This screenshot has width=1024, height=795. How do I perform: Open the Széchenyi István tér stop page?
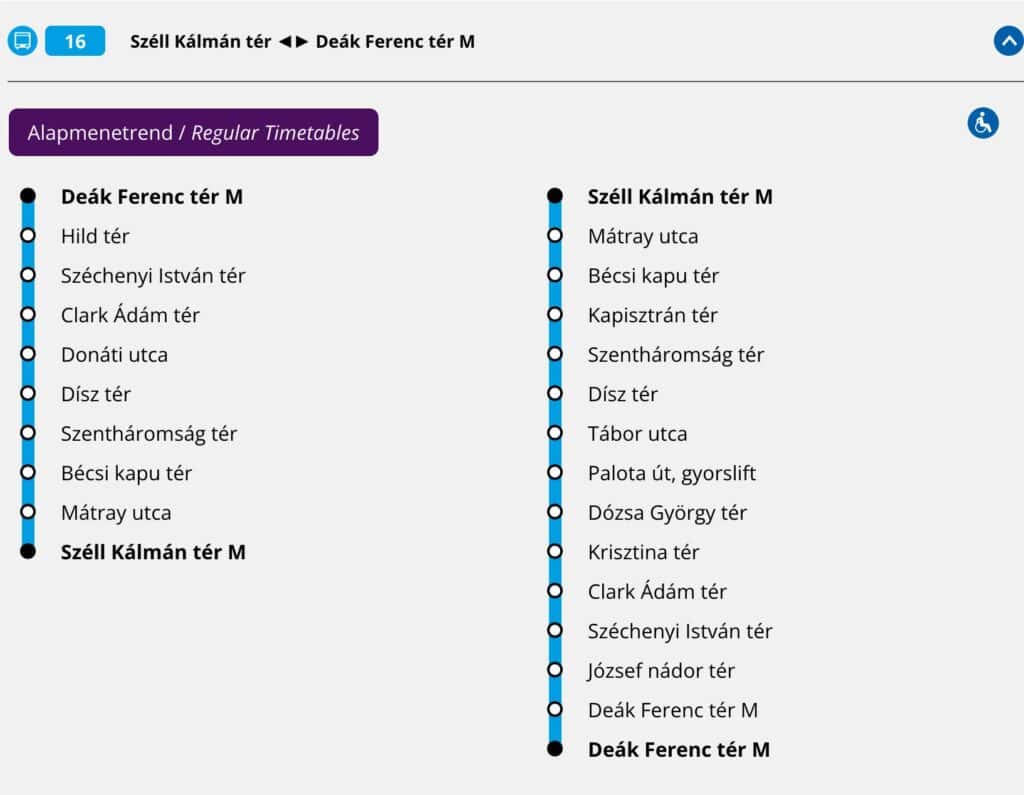[x=153, y=275]
